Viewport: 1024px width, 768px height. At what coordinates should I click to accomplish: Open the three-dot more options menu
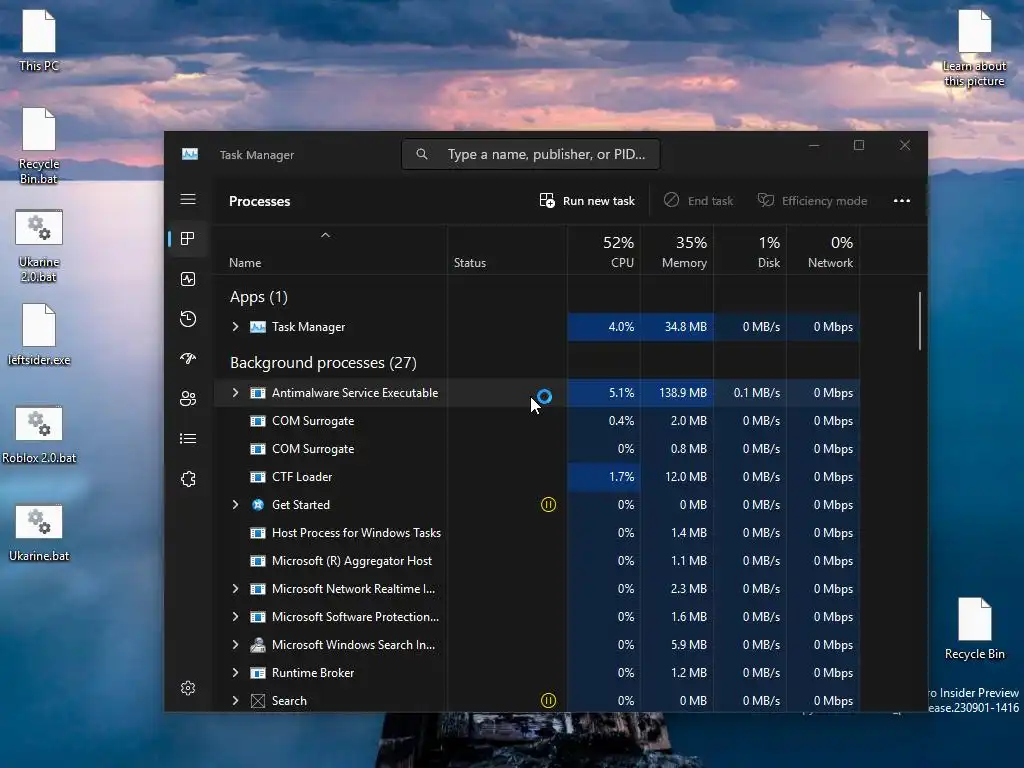[902, 200]
